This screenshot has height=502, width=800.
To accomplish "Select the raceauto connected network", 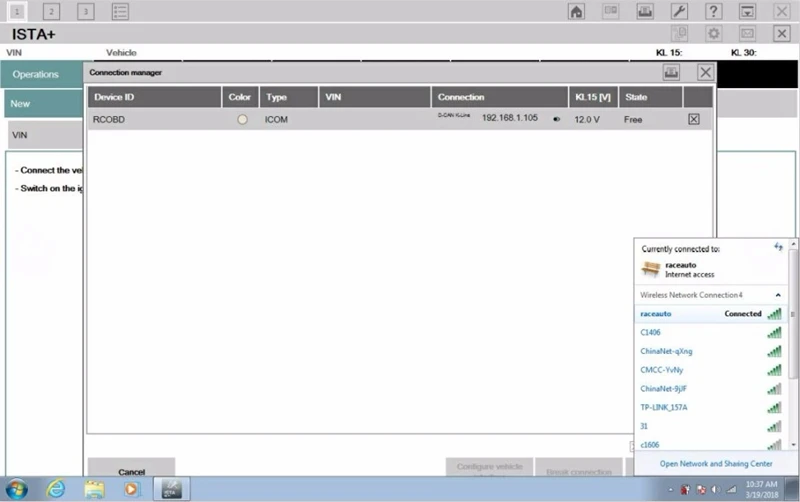I will pos(711,314).
